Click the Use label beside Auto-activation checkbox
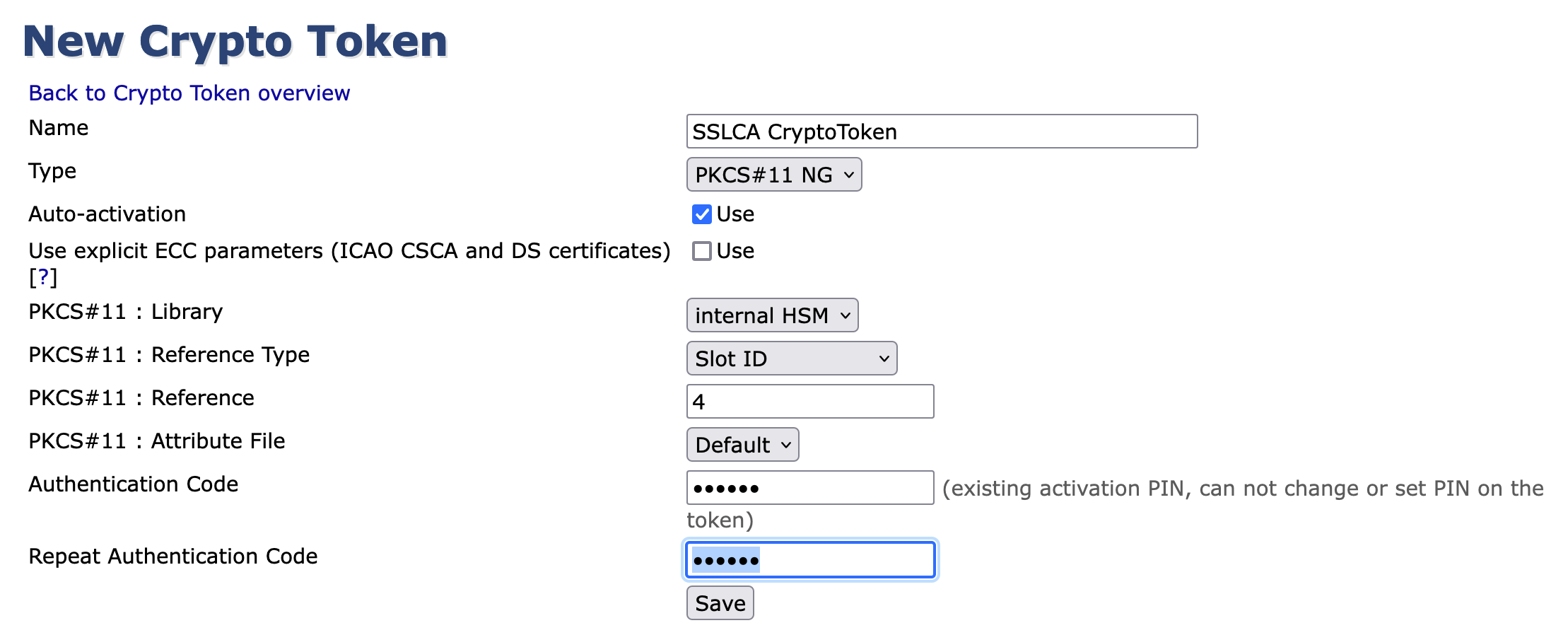Image resolution: width=1568 pixels, height=635 pixels. coord(735,214)
